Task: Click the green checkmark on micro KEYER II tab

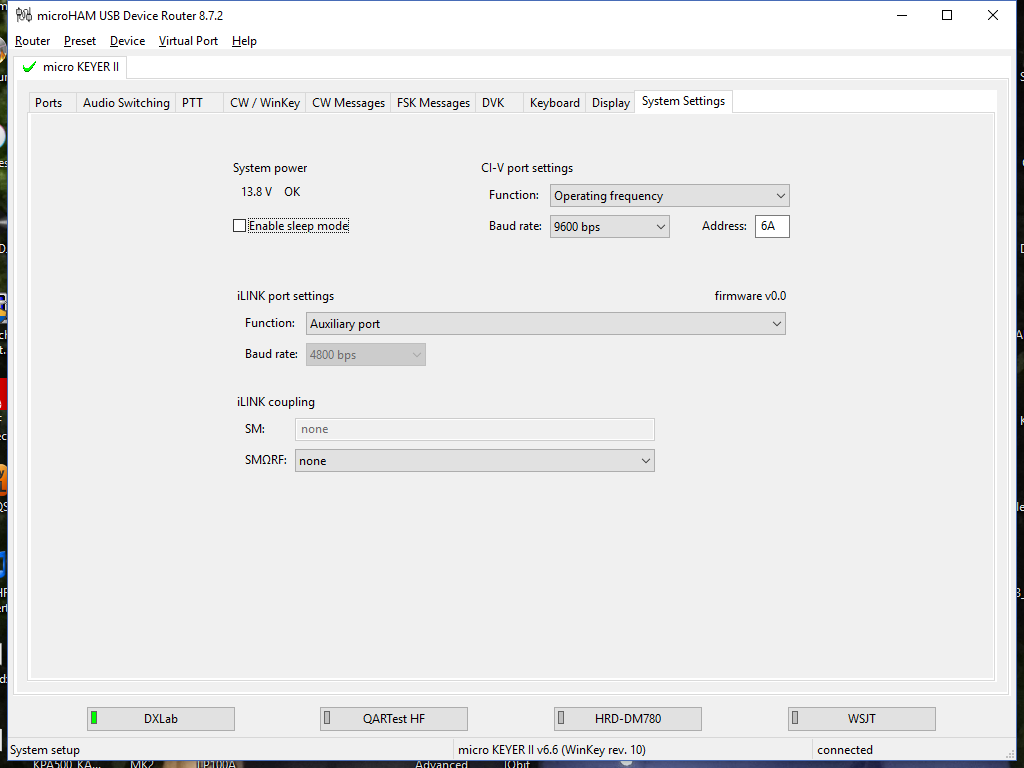Action: pos(27,67)
